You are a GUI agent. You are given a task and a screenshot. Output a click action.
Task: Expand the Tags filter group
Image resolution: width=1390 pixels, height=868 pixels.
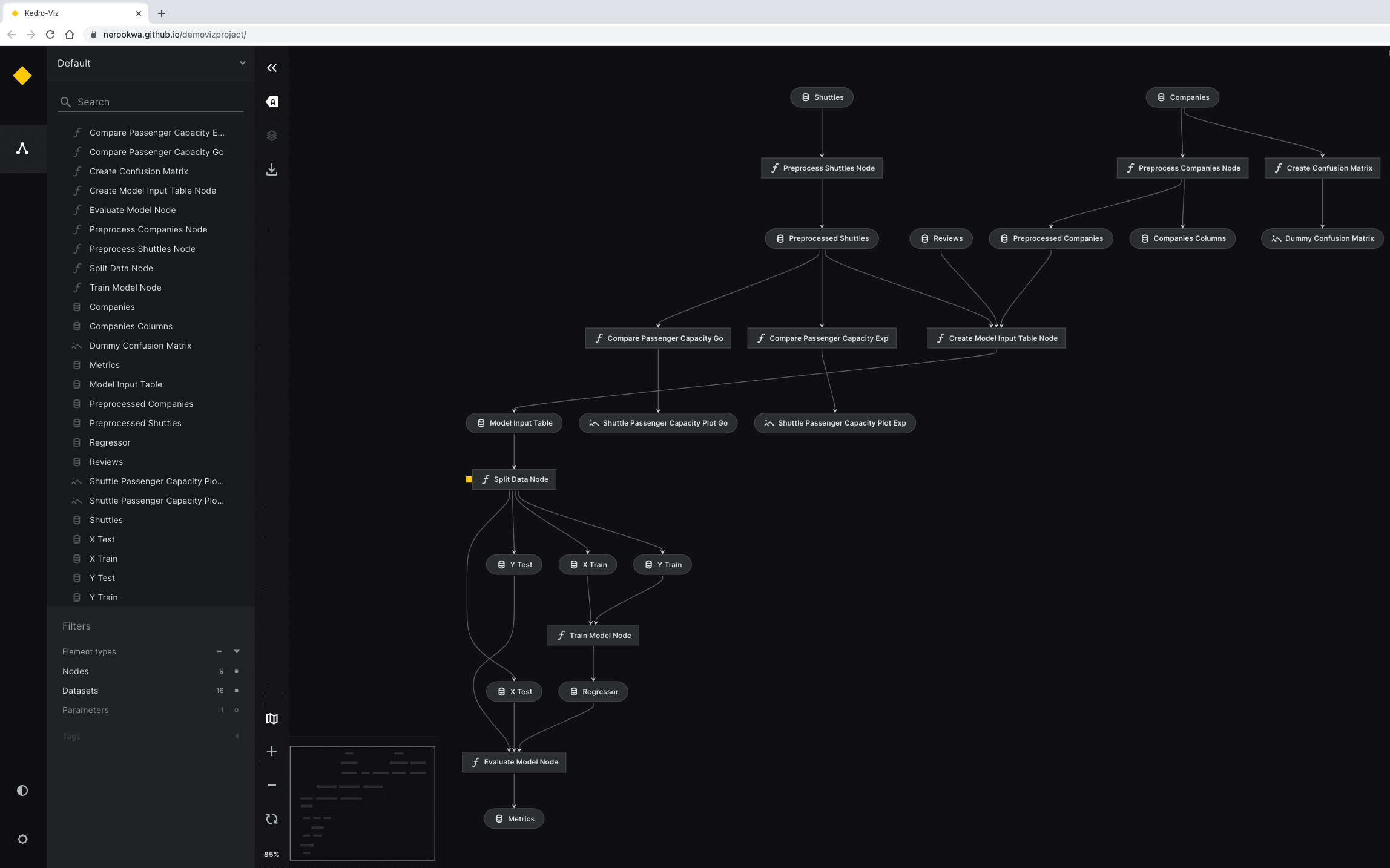tap(237, 736)
